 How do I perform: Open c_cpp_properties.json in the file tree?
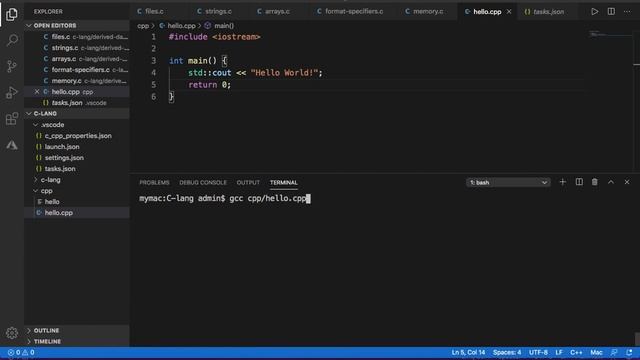(78, 136)
